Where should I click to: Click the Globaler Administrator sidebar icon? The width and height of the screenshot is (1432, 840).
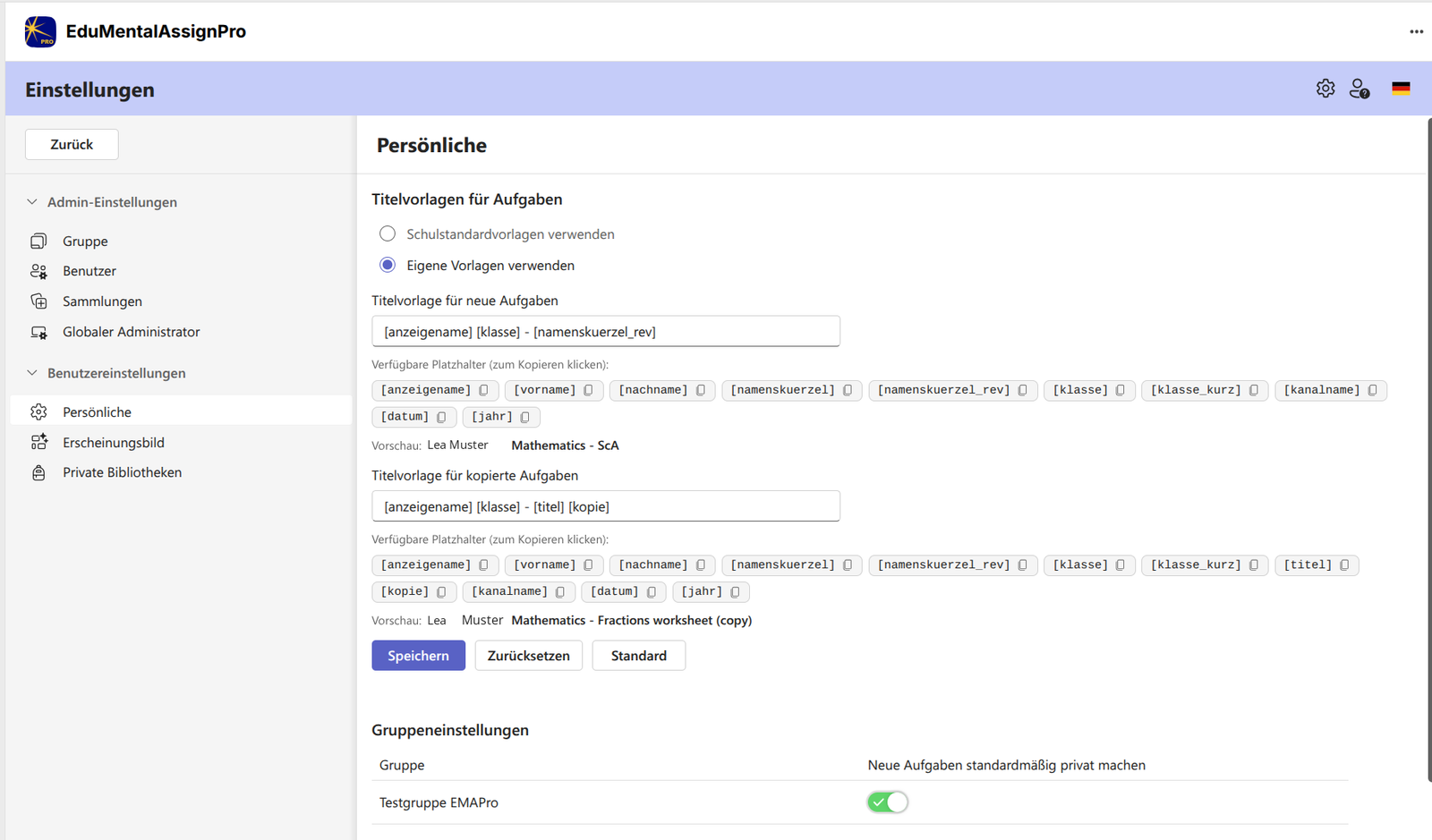coord(38,332)
